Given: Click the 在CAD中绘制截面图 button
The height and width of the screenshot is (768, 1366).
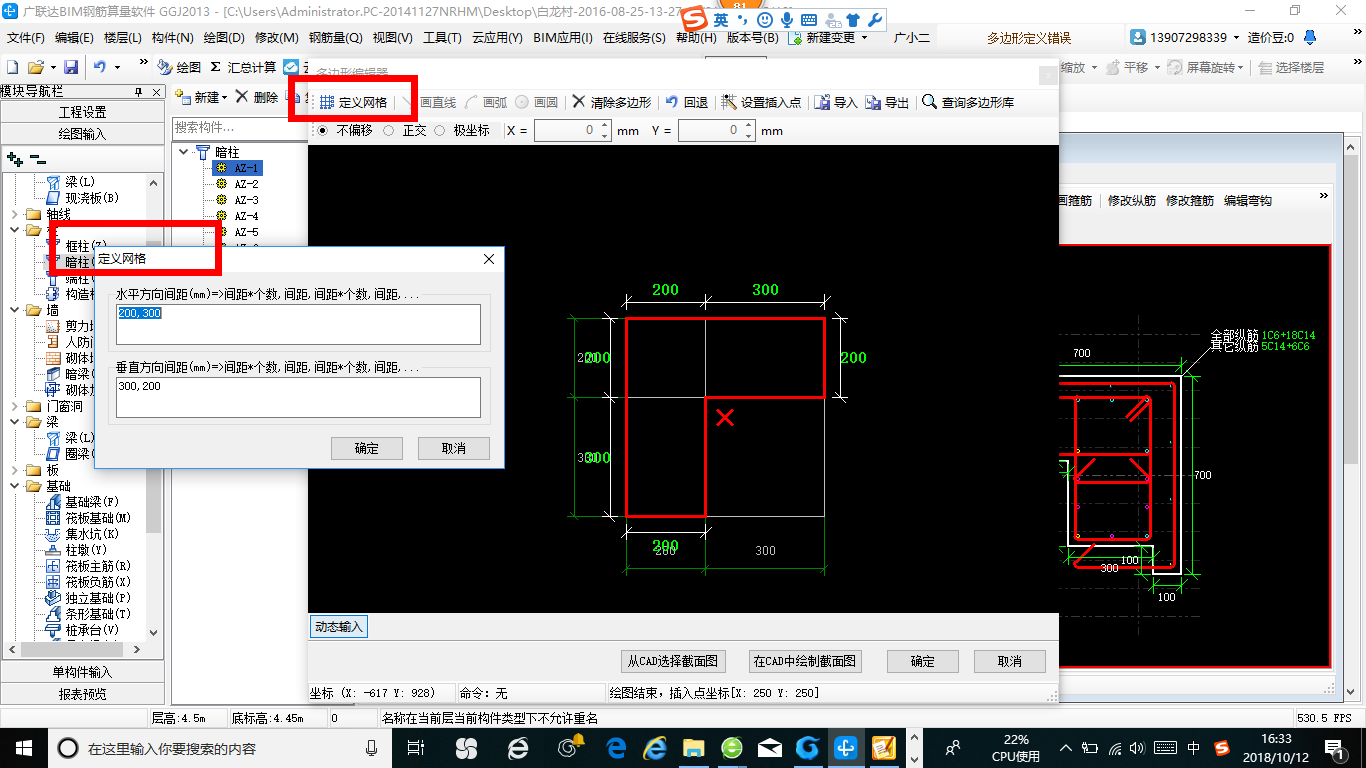Looking at the screenshot, I should pyautogui.click(x=805, y=661).
